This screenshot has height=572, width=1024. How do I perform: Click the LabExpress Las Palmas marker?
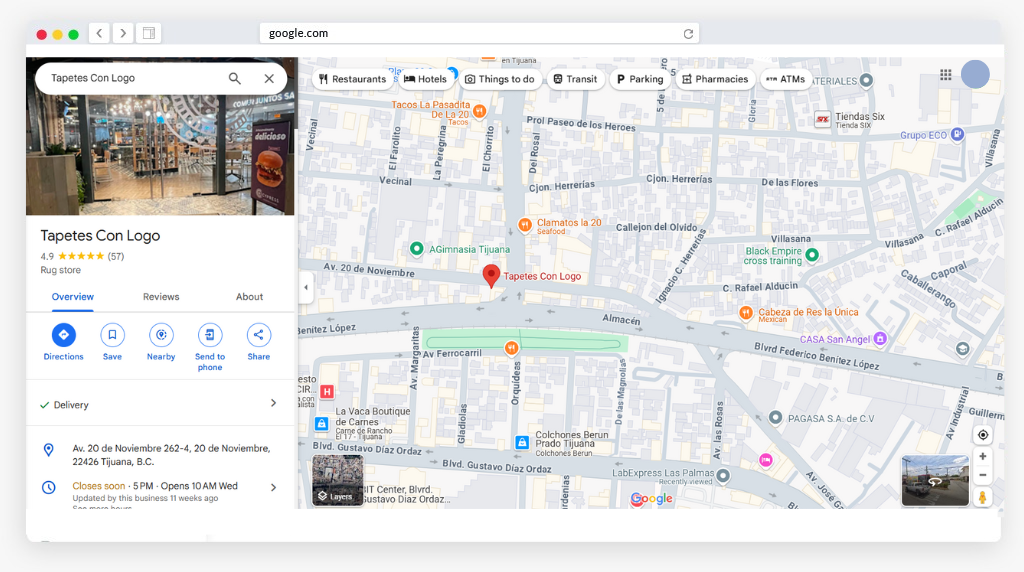[723, 475]
